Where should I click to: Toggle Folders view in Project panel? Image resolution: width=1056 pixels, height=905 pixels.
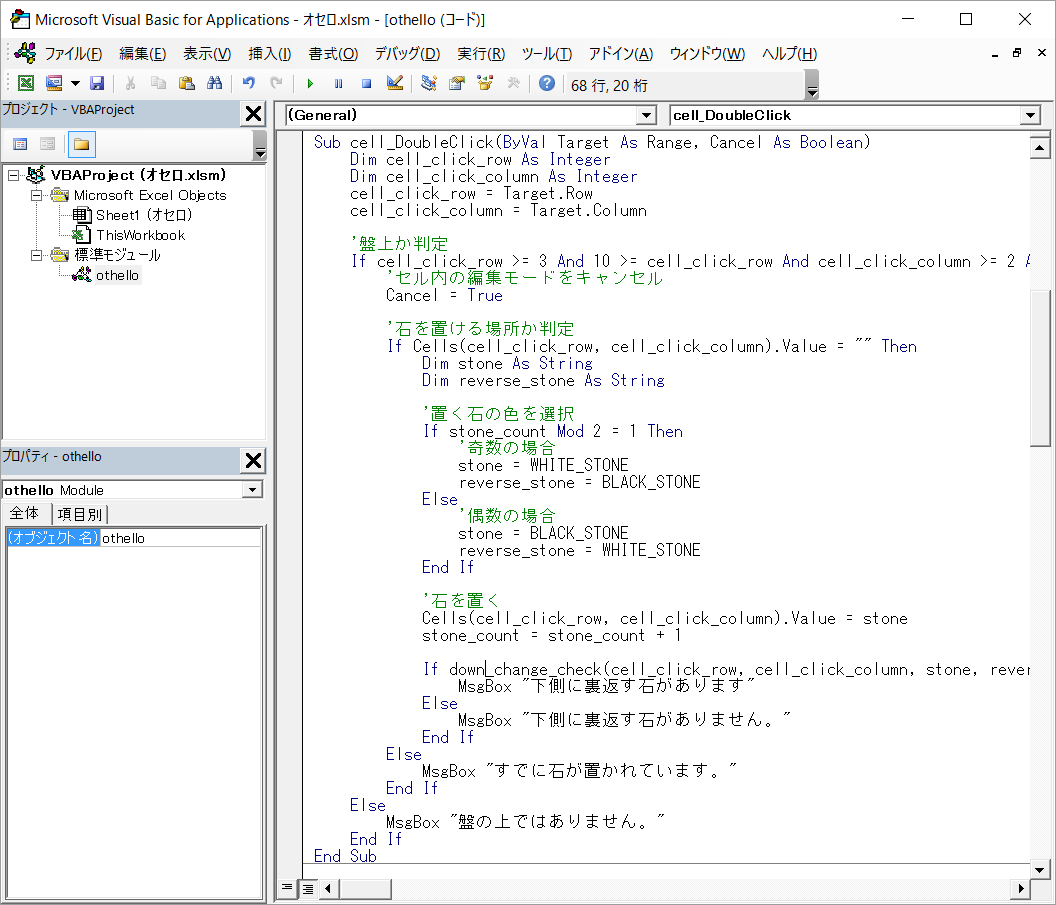click(x=81, y=144)
